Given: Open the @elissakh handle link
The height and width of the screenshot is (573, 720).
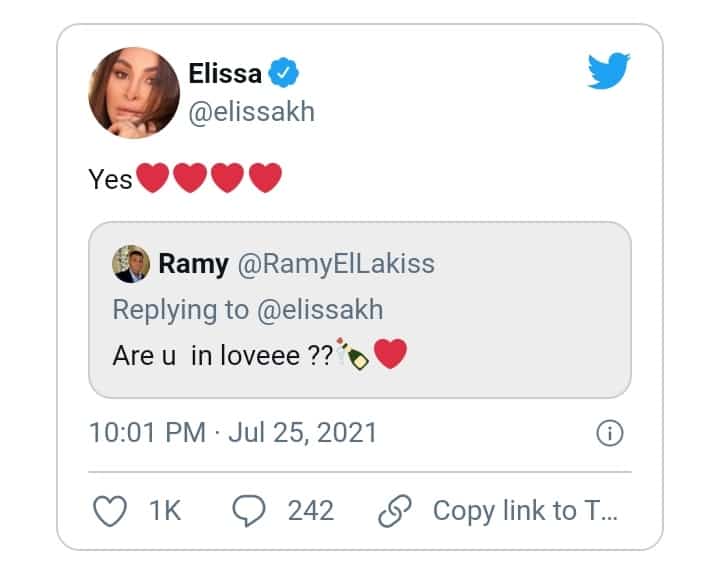Looking at the screenshot, I should [x=252, y=112].
